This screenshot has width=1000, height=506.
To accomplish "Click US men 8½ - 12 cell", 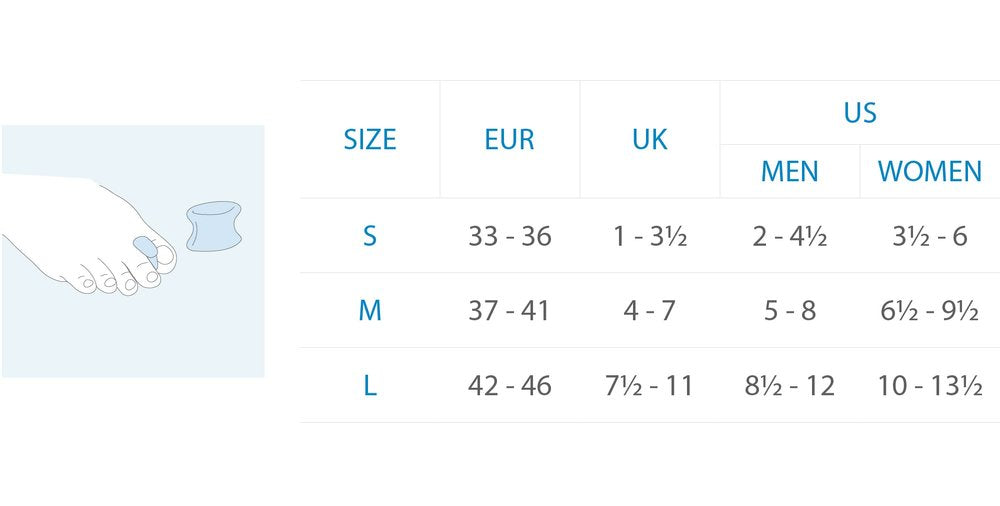I will pyautogui.click(x=790, y=385).
